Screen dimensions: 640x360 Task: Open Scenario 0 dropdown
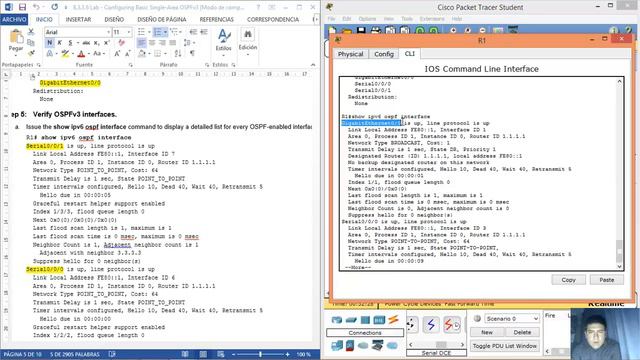pyautogui.click(x=512, y=318)
